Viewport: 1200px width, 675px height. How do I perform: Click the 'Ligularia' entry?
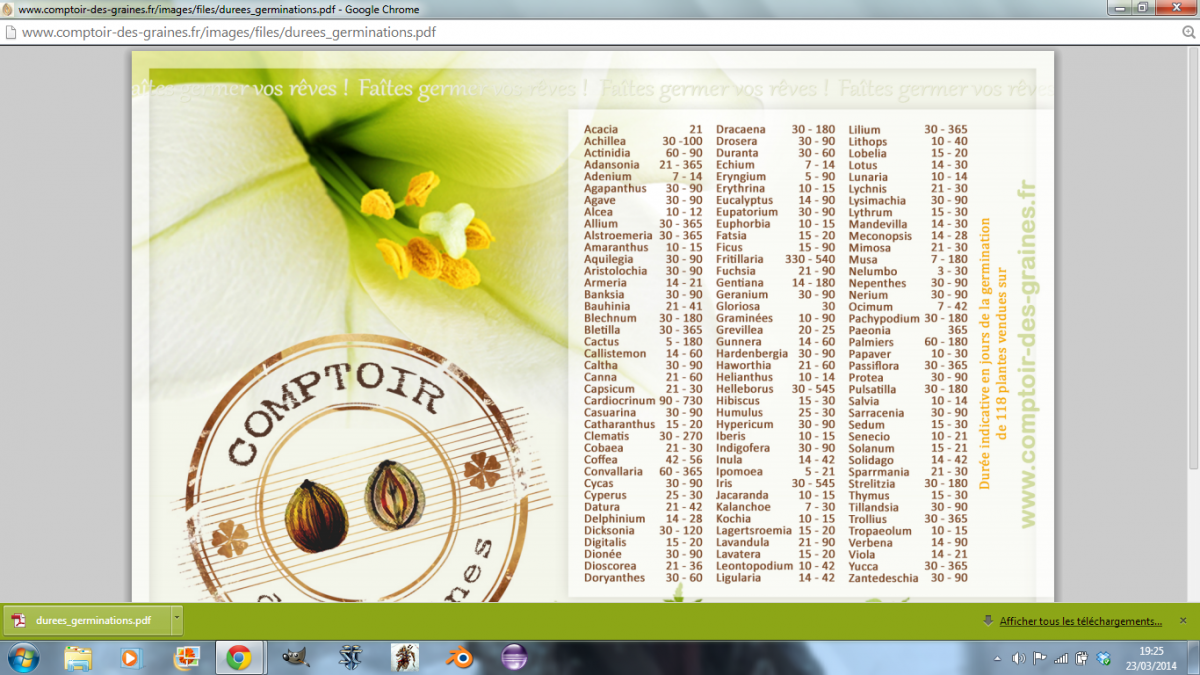[738, 578]
